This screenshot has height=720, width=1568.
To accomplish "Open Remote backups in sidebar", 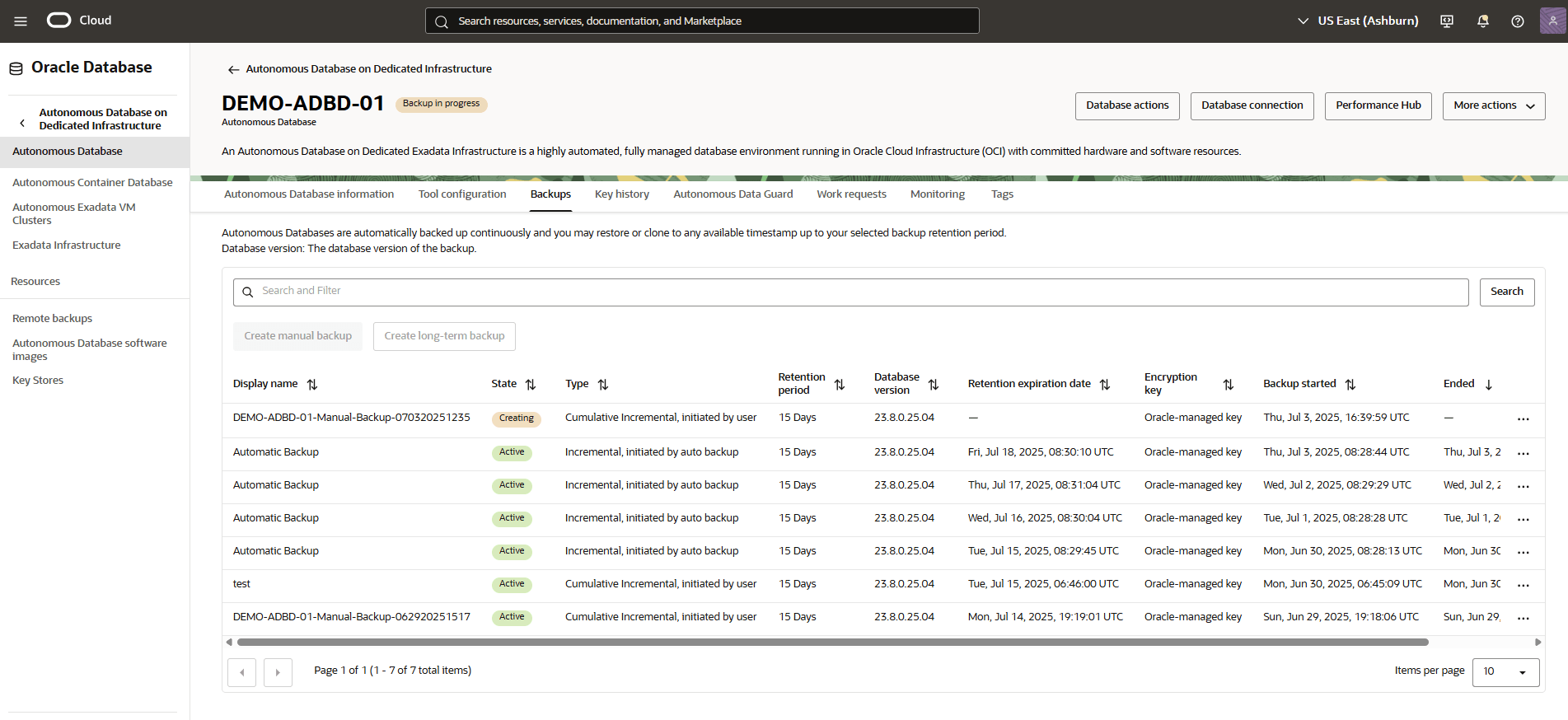I will coord(53,319).
